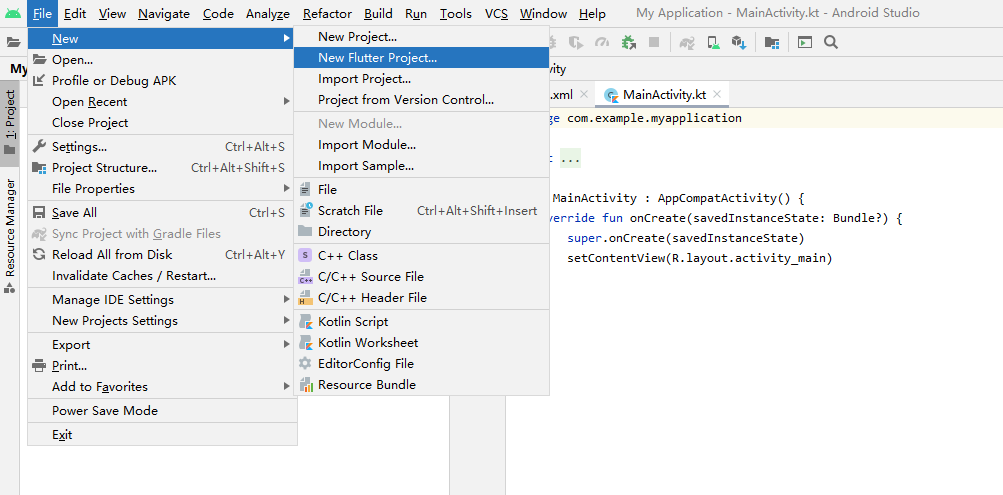Choose Import Project menu entry

[x=421, y=79]
